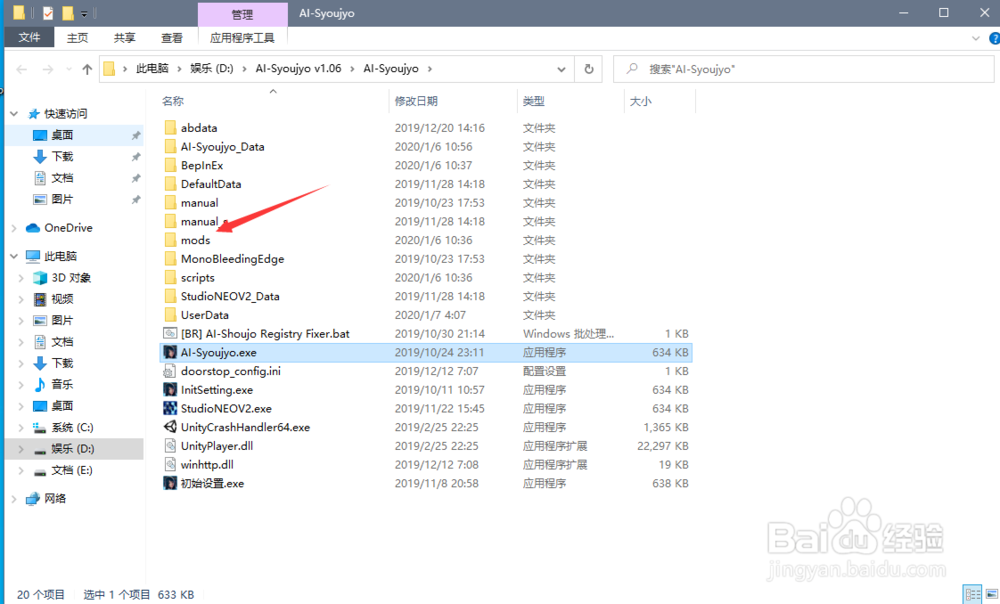The height and width of the screenshot is (604, 1000).
Task: Click the InitSetting.exe icon
Action: pyautogui.click(x=170, y=390)
